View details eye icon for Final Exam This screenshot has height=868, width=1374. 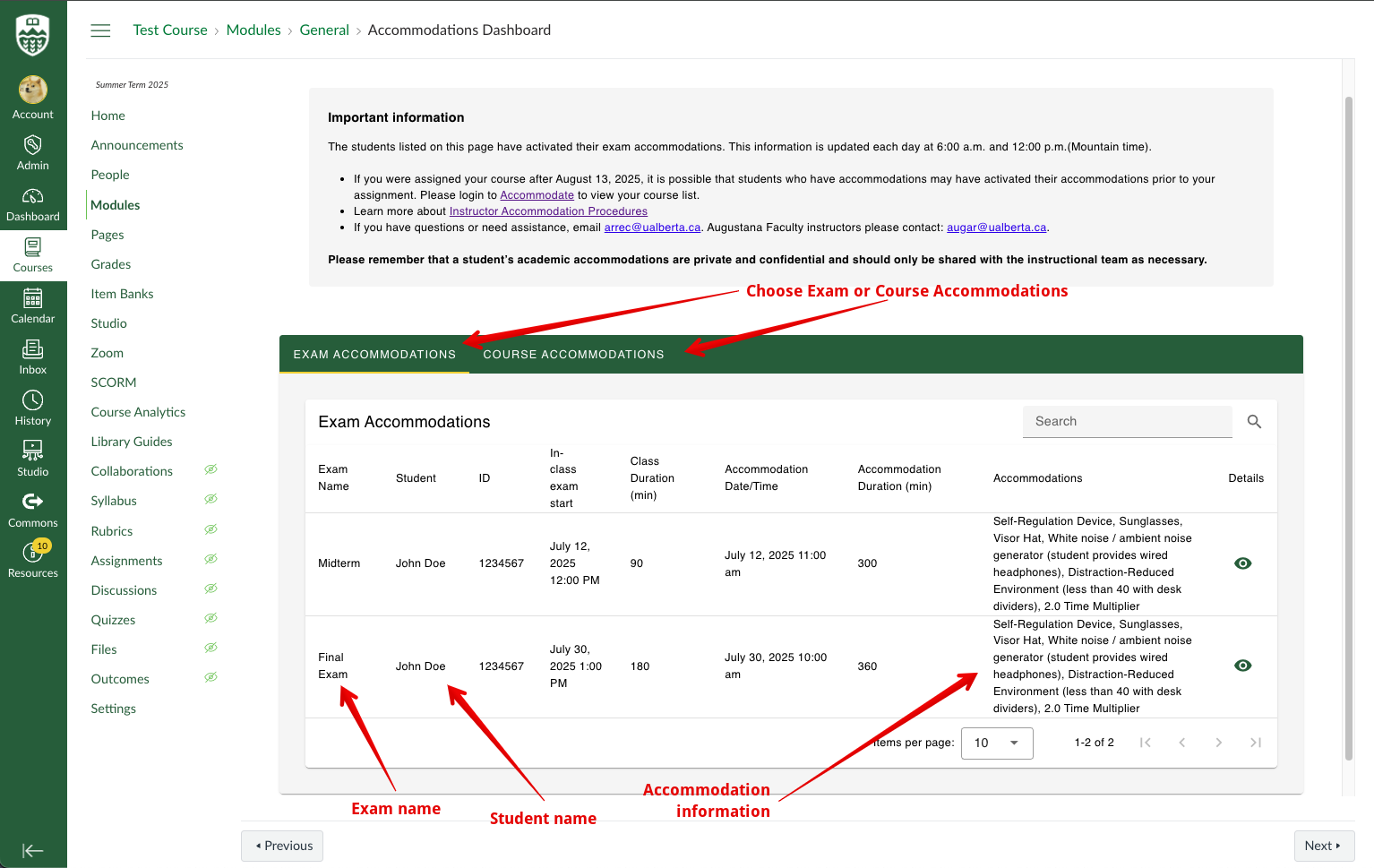click(x=1242, y=666)
